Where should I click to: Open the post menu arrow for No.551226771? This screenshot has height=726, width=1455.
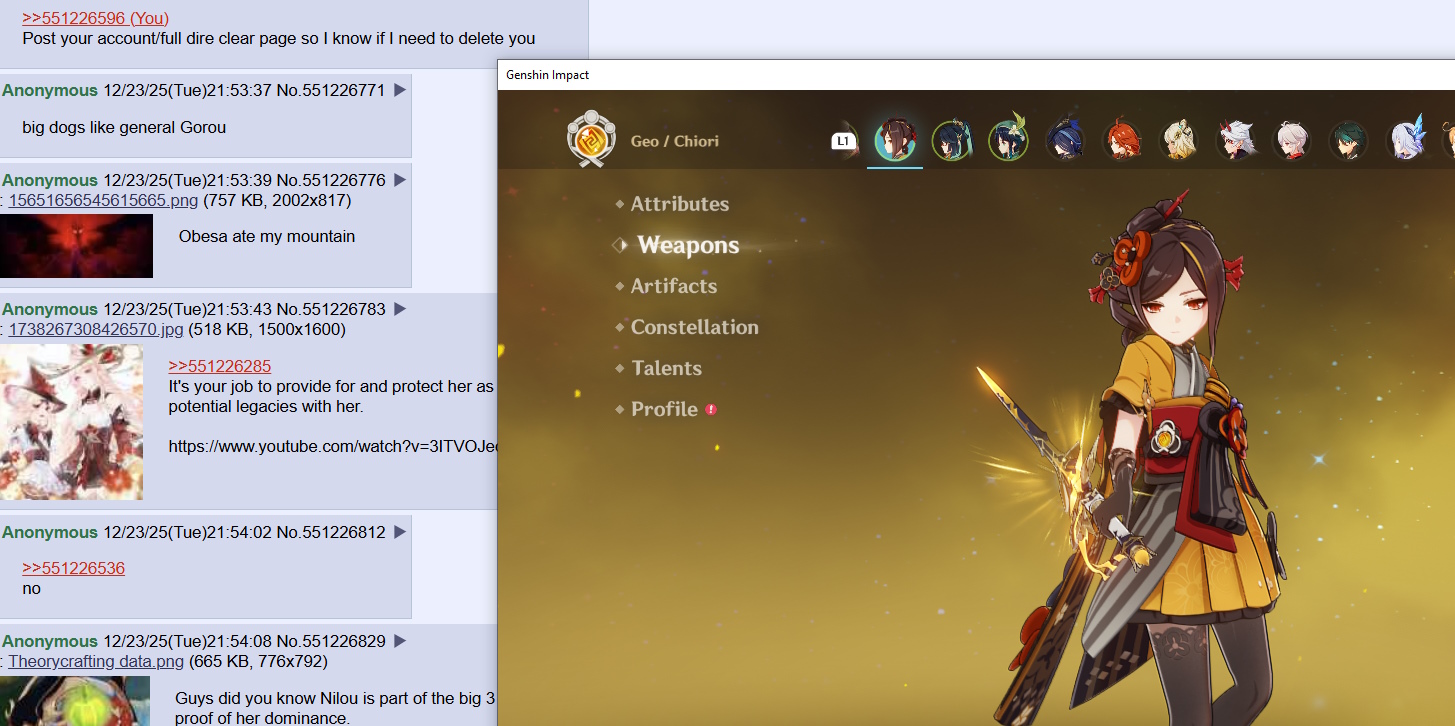click(400, 90)
